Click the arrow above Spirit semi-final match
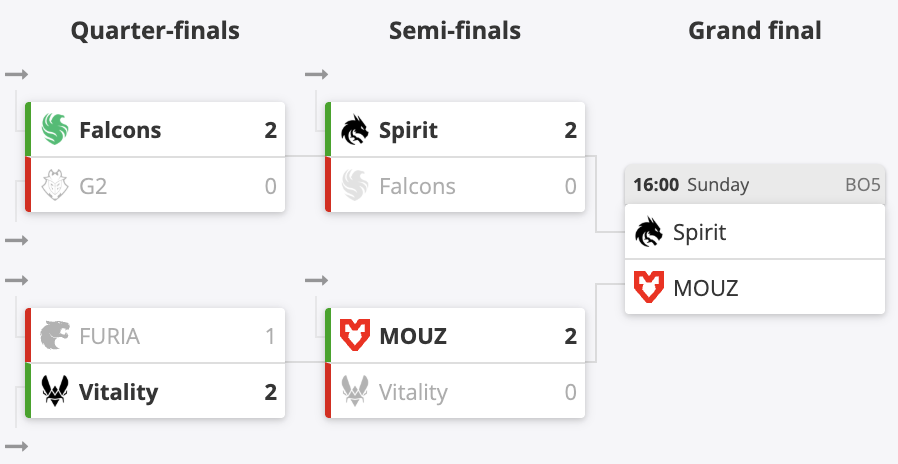Image resolution: width=898 pixels, height=464 pixels. (x=317, y=74)
